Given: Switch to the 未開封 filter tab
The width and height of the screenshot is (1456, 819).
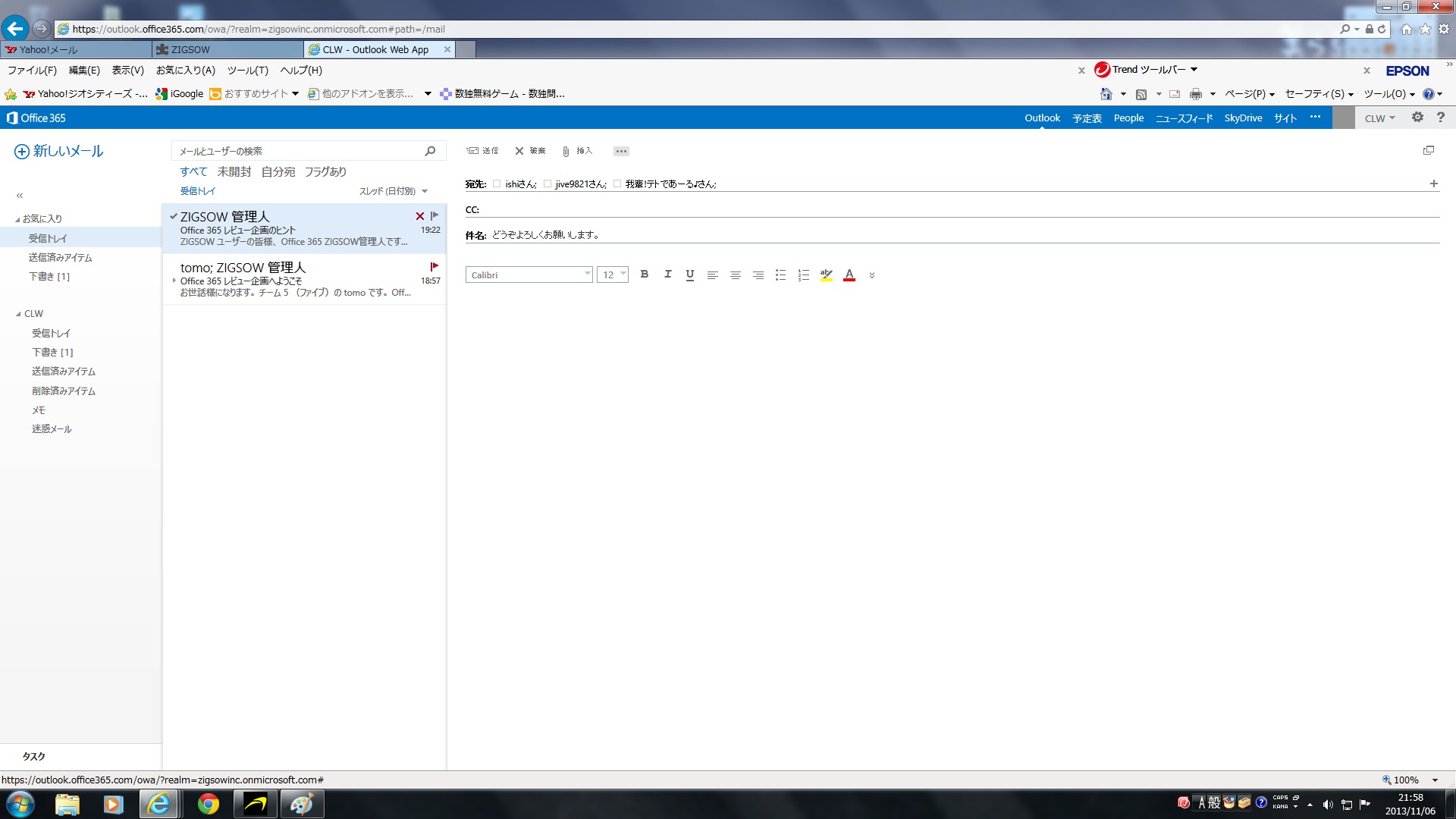Looking at the screenshot, I should click(234, 172).
